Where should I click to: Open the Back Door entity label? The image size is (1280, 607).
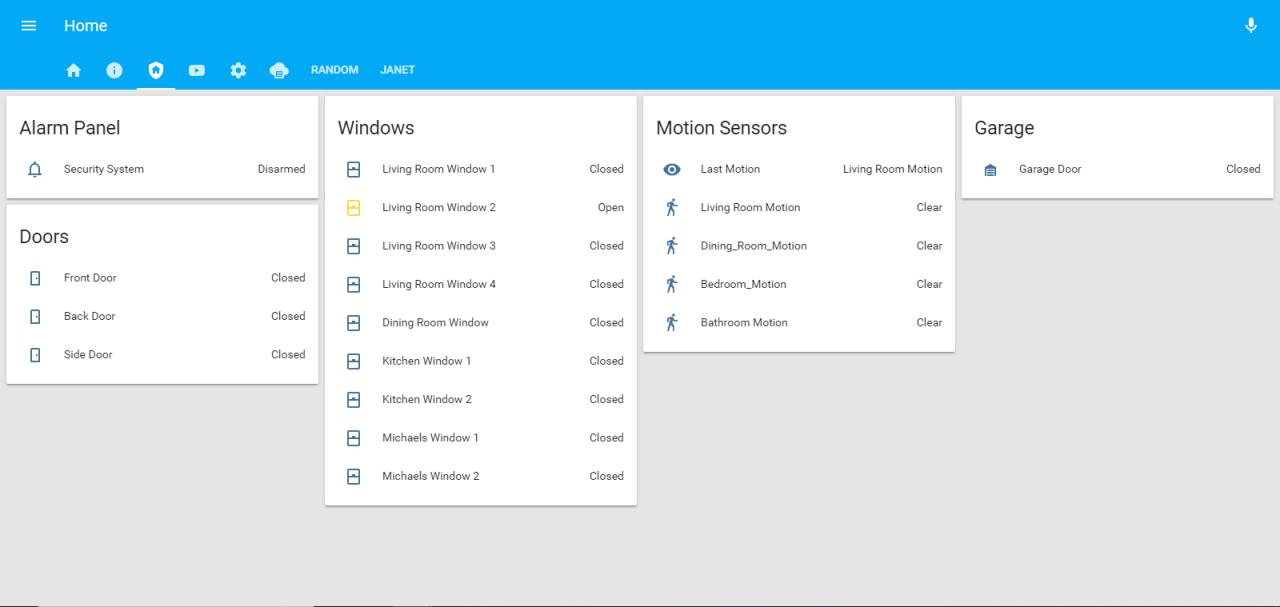(x=89, y=316)
